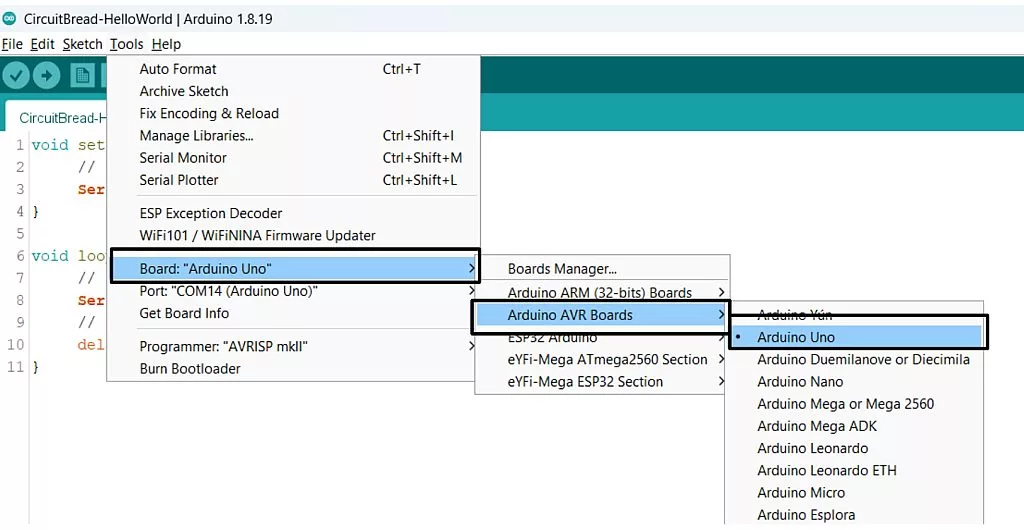Click the closing brace on line 11
The height and width of the screenshot is (530, 1024).
point(35,367)
